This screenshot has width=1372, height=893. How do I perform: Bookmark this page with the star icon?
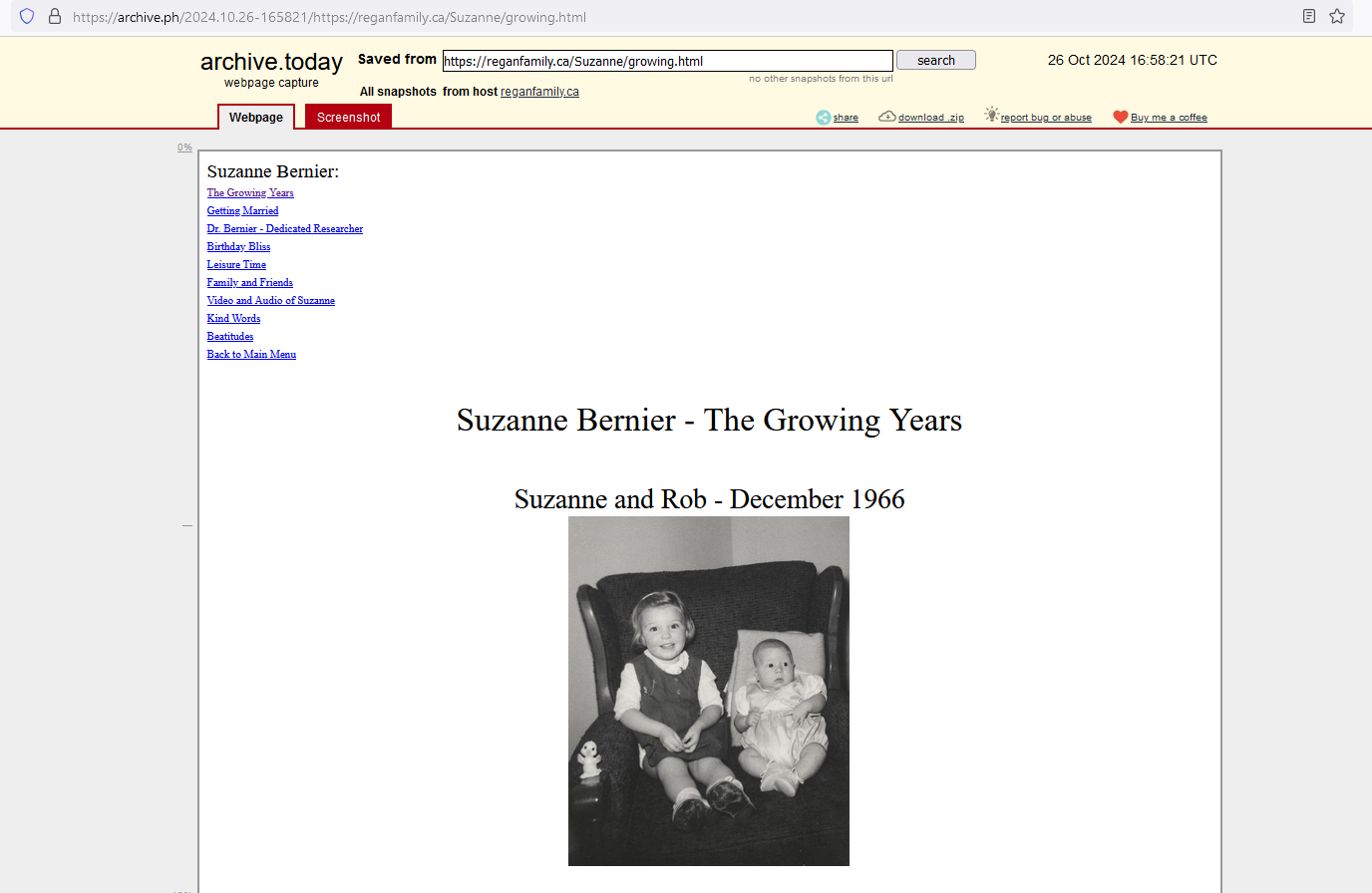point(1337,16)
